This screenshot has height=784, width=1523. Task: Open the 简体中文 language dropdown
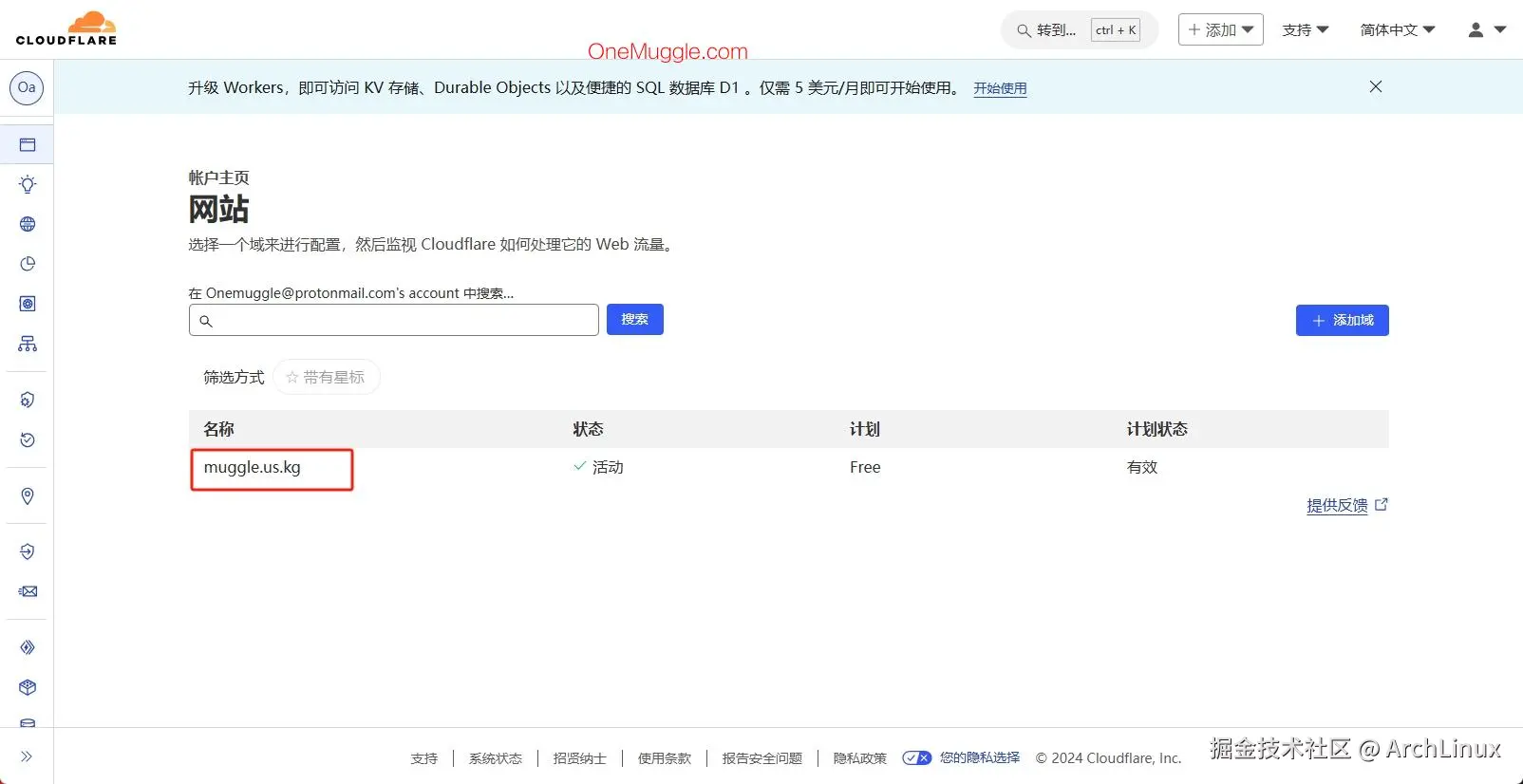(x=1398, y=29)
